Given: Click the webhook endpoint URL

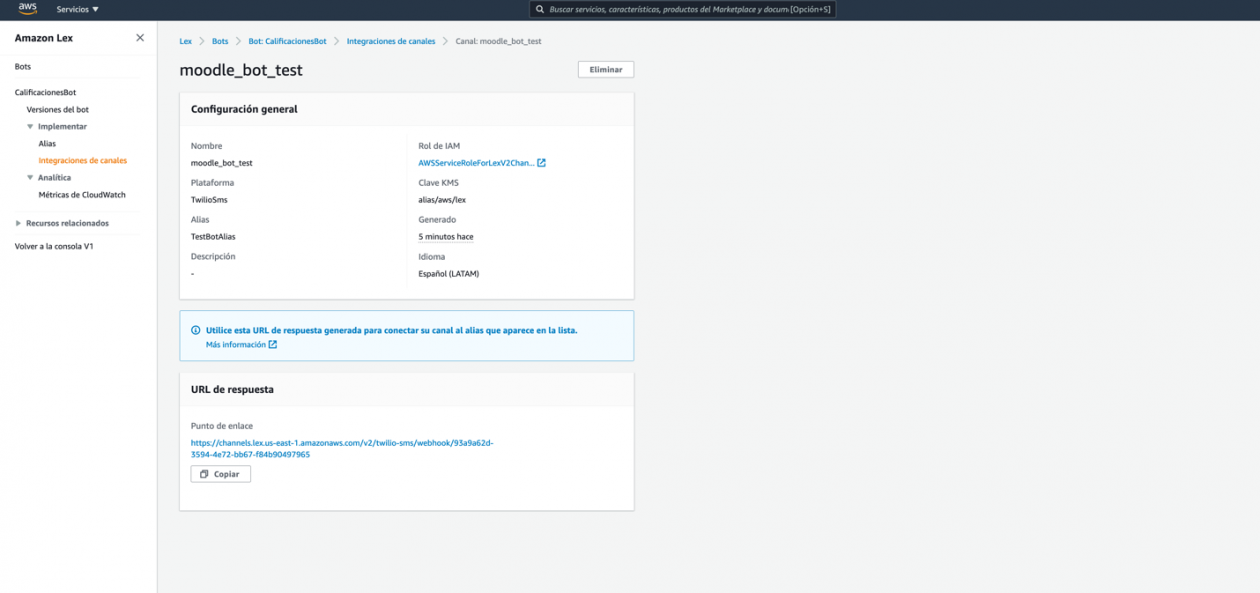Looking at the screenshot, I should (x=342, y=448).
